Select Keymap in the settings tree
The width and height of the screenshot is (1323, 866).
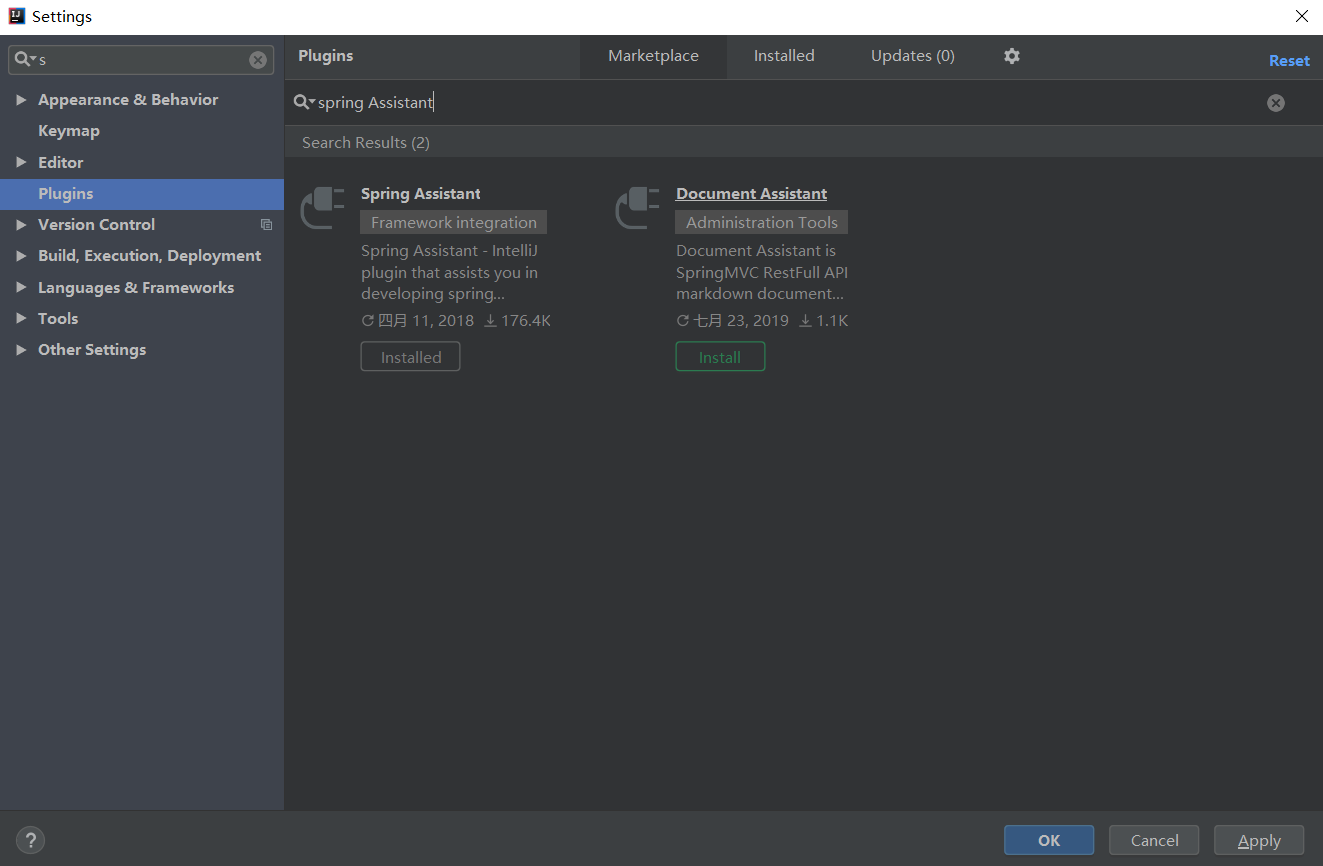coord(69,131)
